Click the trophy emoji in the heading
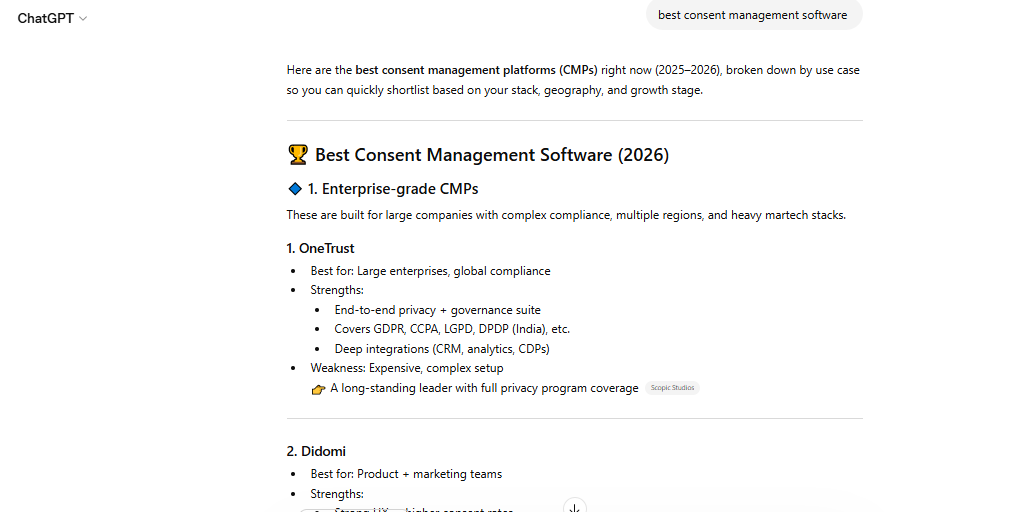This screenshot has width=1013, height=512. (298, 155)
